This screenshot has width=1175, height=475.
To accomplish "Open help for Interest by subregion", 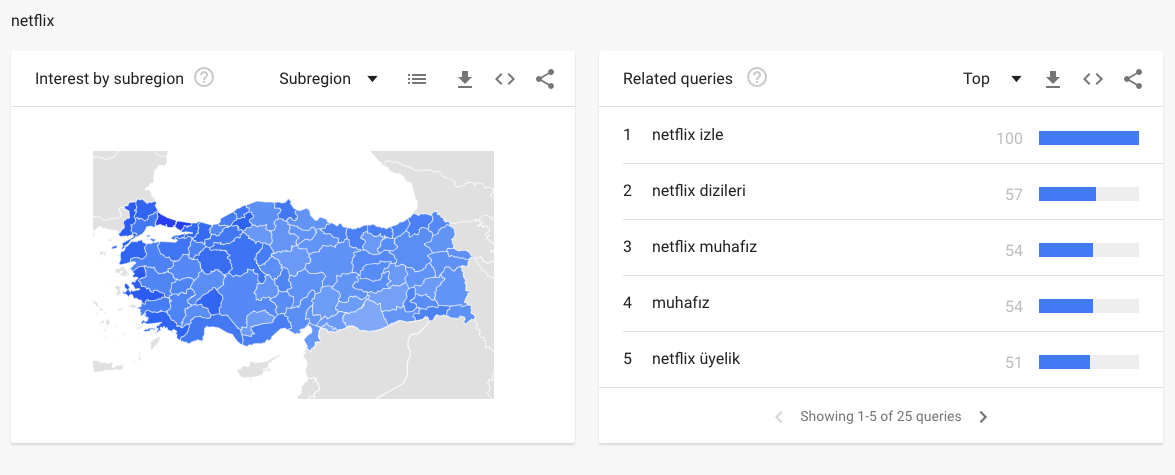I will pos(204,78).
